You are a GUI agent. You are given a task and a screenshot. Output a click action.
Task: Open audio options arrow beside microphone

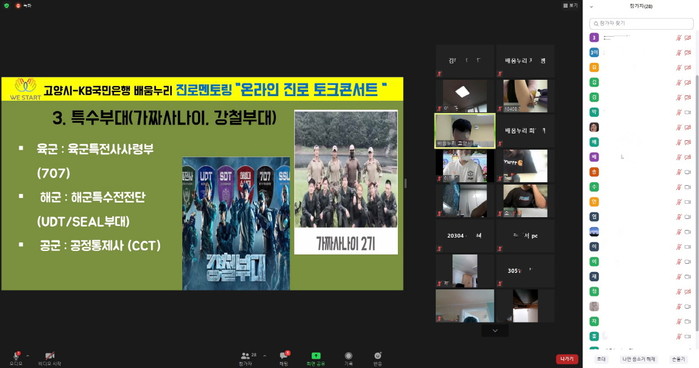pyautogui.click(x=28, y=356)
